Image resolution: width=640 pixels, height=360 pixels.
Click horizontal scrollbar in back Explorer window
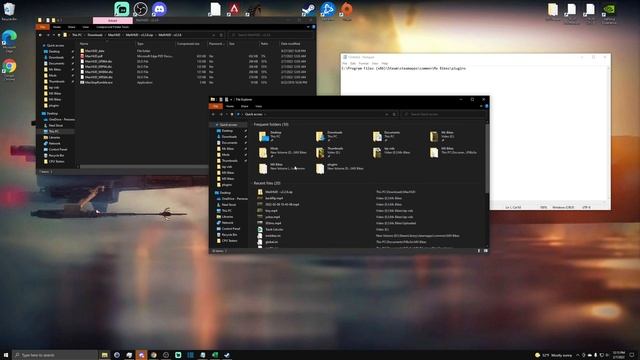coord(143,167)
